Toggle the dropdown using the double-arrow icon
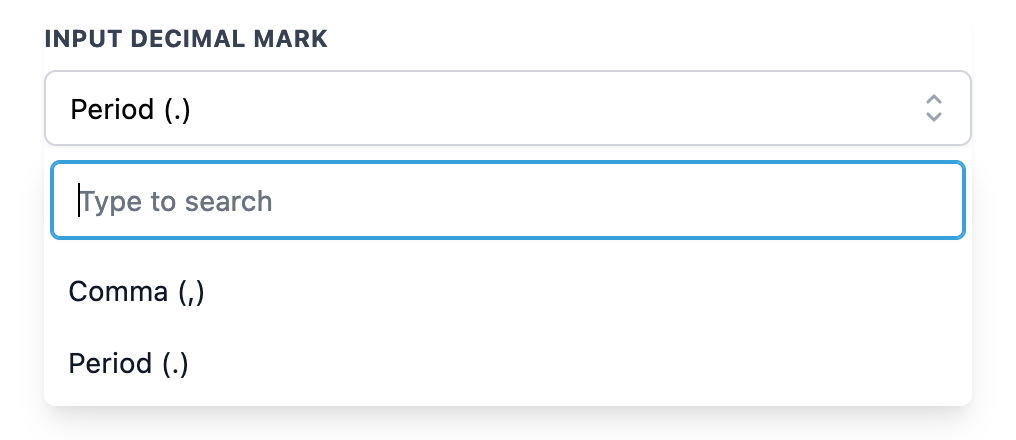Image resolution: width=1016 pixels, height=440 pixels. pyautogui.click(x=933, y=108)
